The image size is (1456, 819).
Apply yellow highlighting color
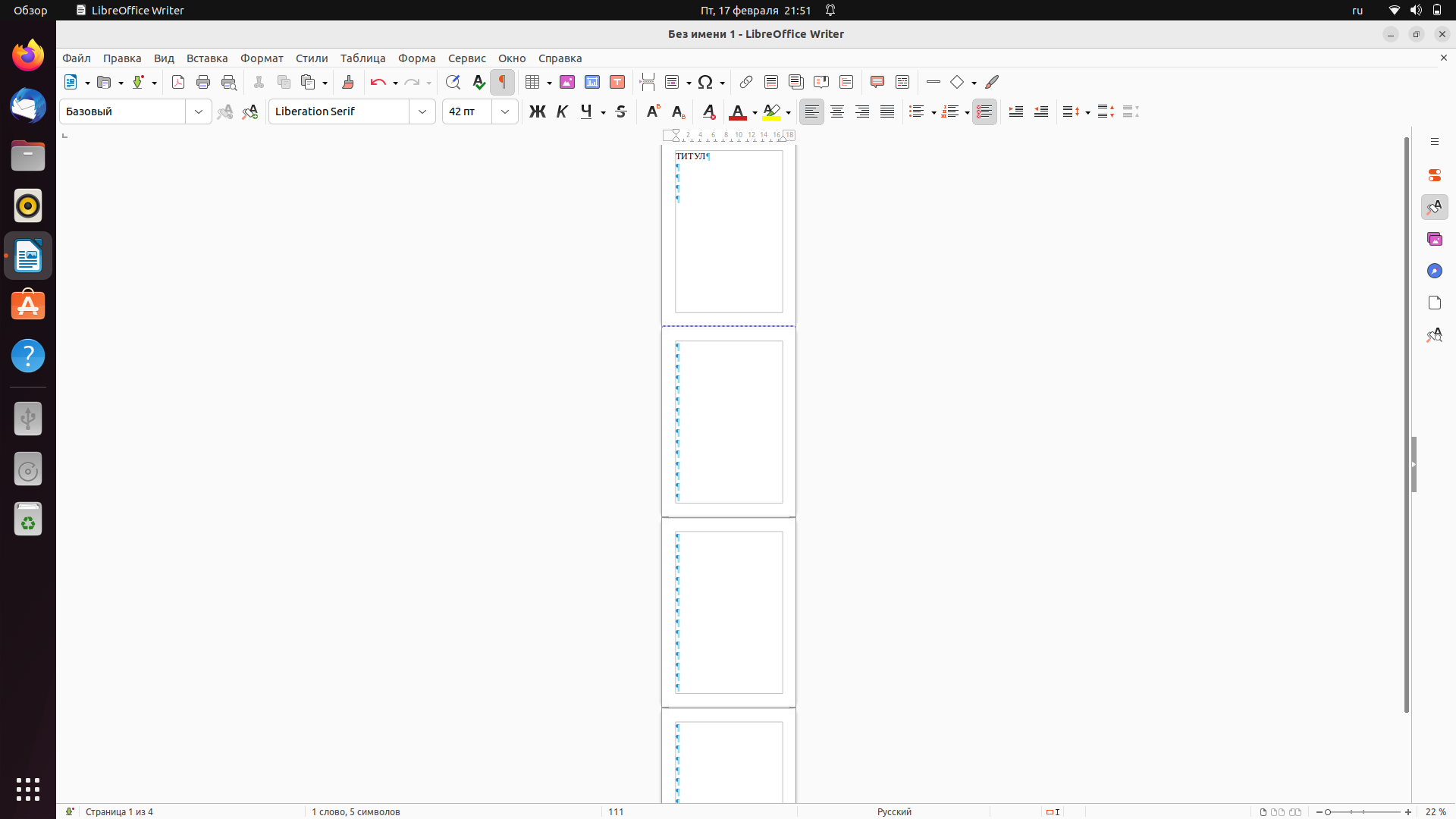(771, 112)
